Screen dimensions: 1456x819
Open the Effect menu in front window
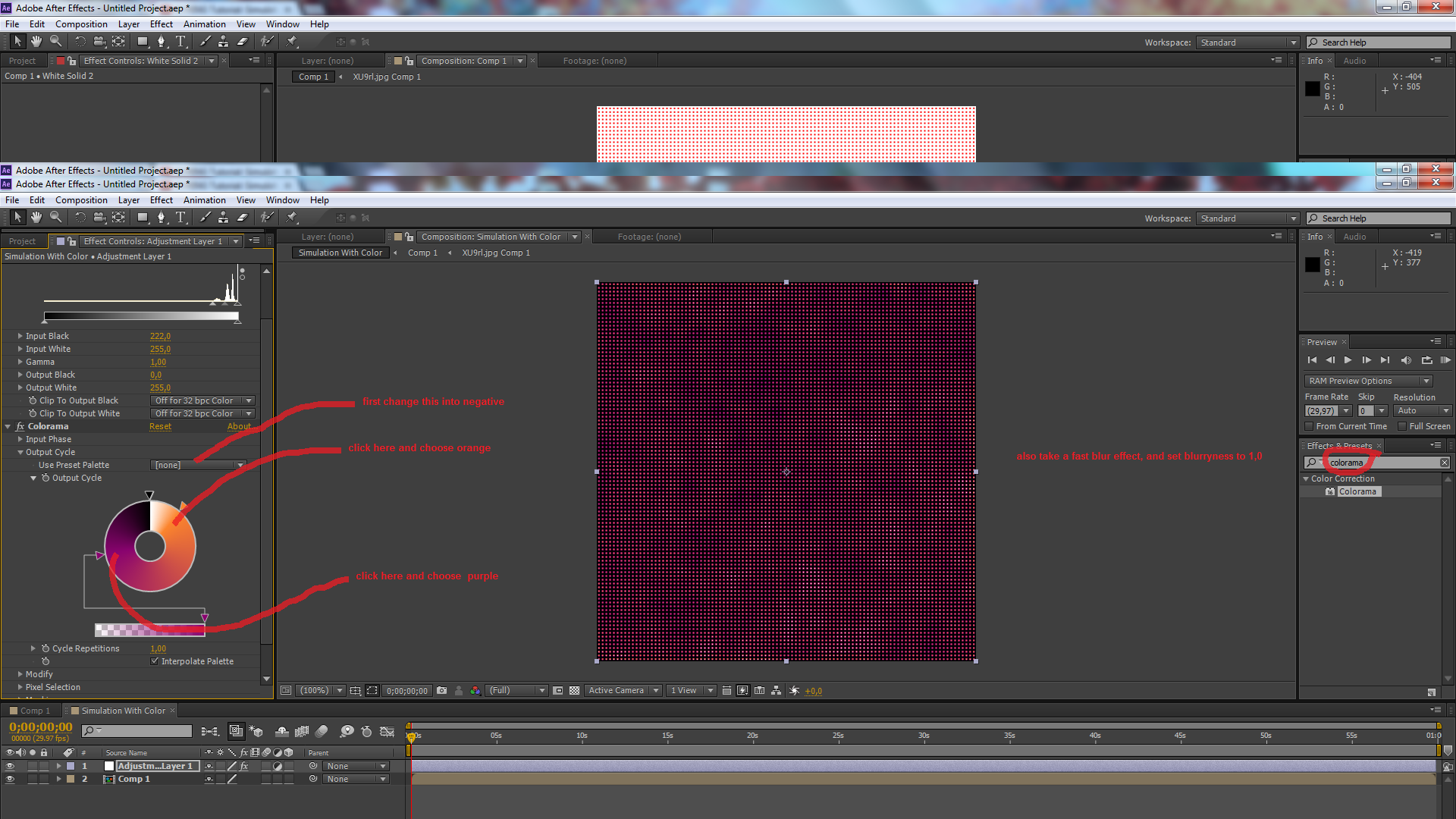(162, 200)
